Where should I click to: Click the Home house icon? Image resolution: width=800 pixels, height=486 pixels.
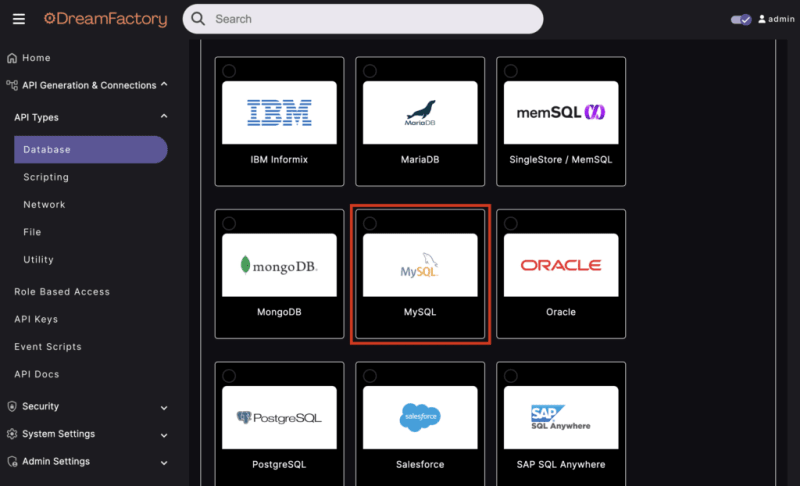(12, 58)
